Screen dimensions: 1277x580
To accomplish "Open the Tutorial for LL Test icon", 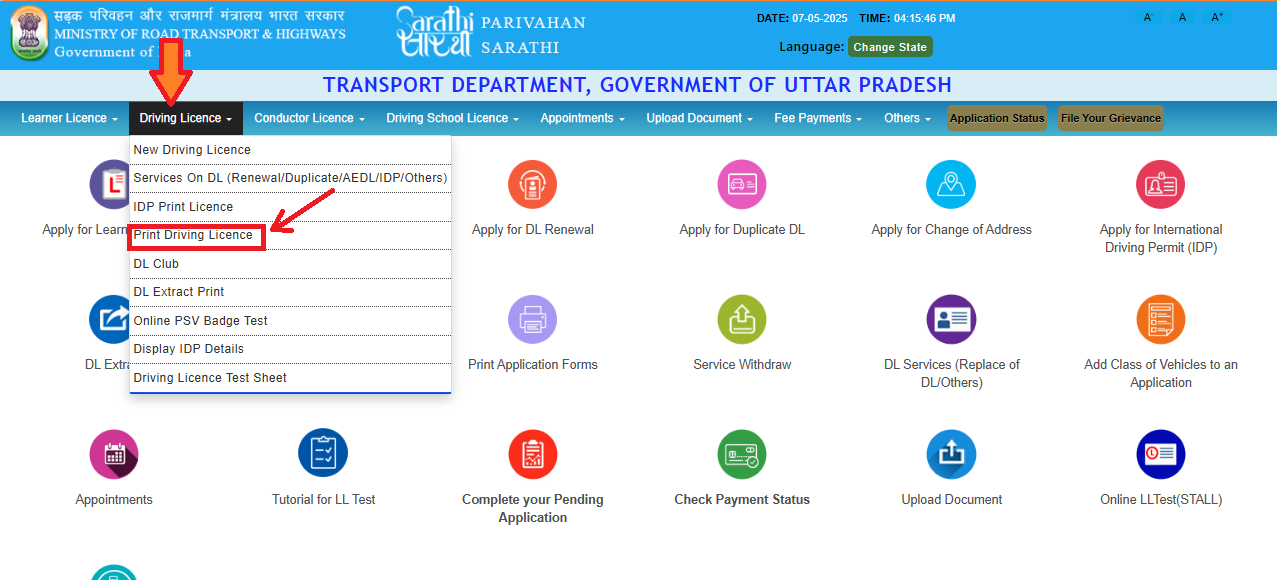I will click(x=323, y=455).
